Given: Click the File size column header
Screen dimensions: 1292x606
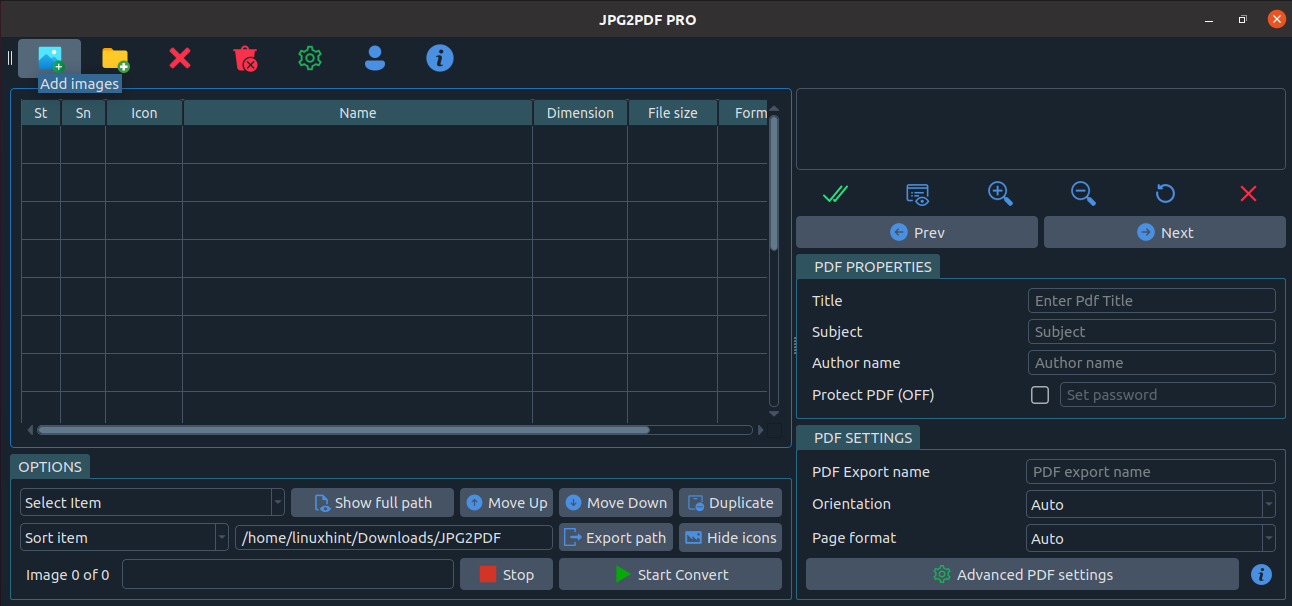Looking at the screenshot, I should coord(673,113).
